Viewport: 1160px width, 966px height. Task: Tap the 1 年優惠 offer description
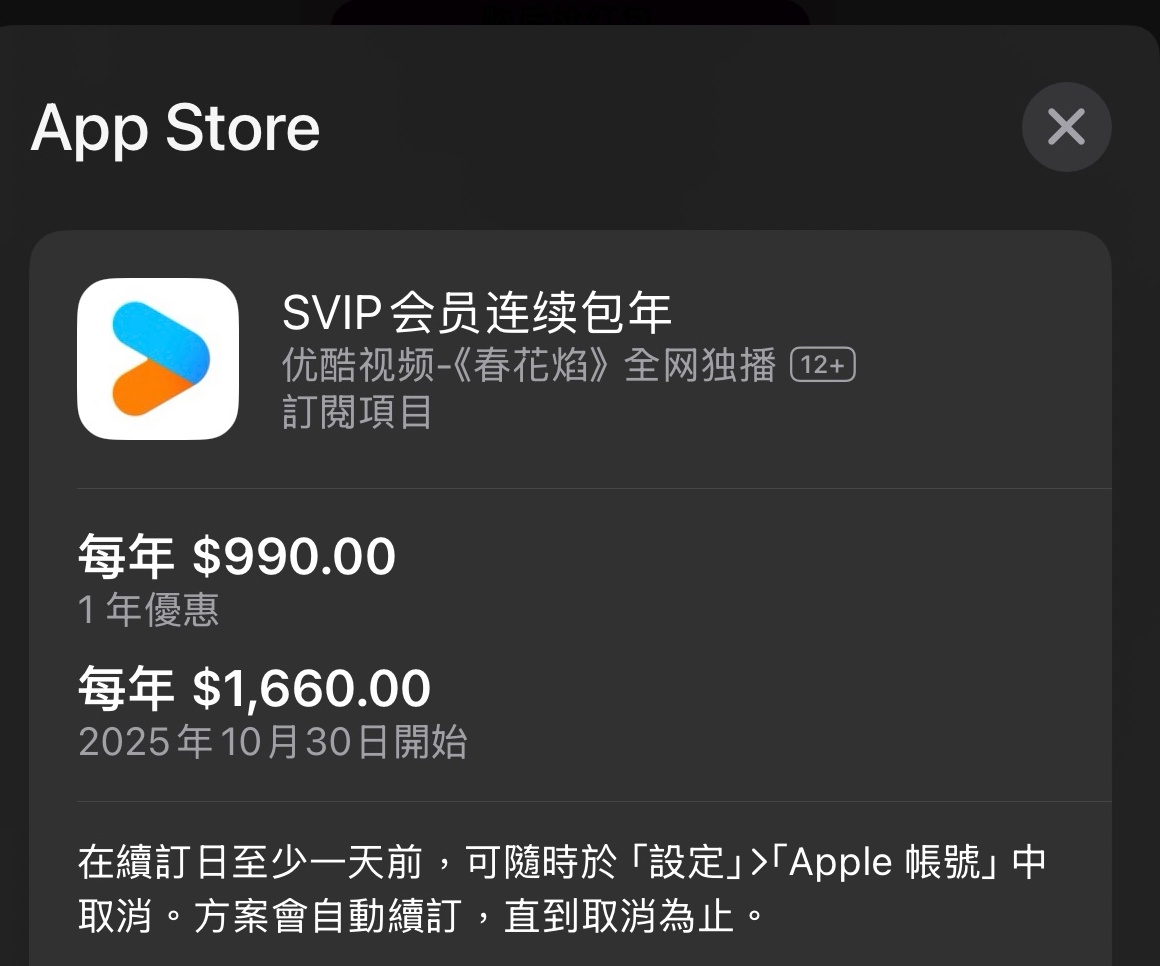tap(149, 610)
